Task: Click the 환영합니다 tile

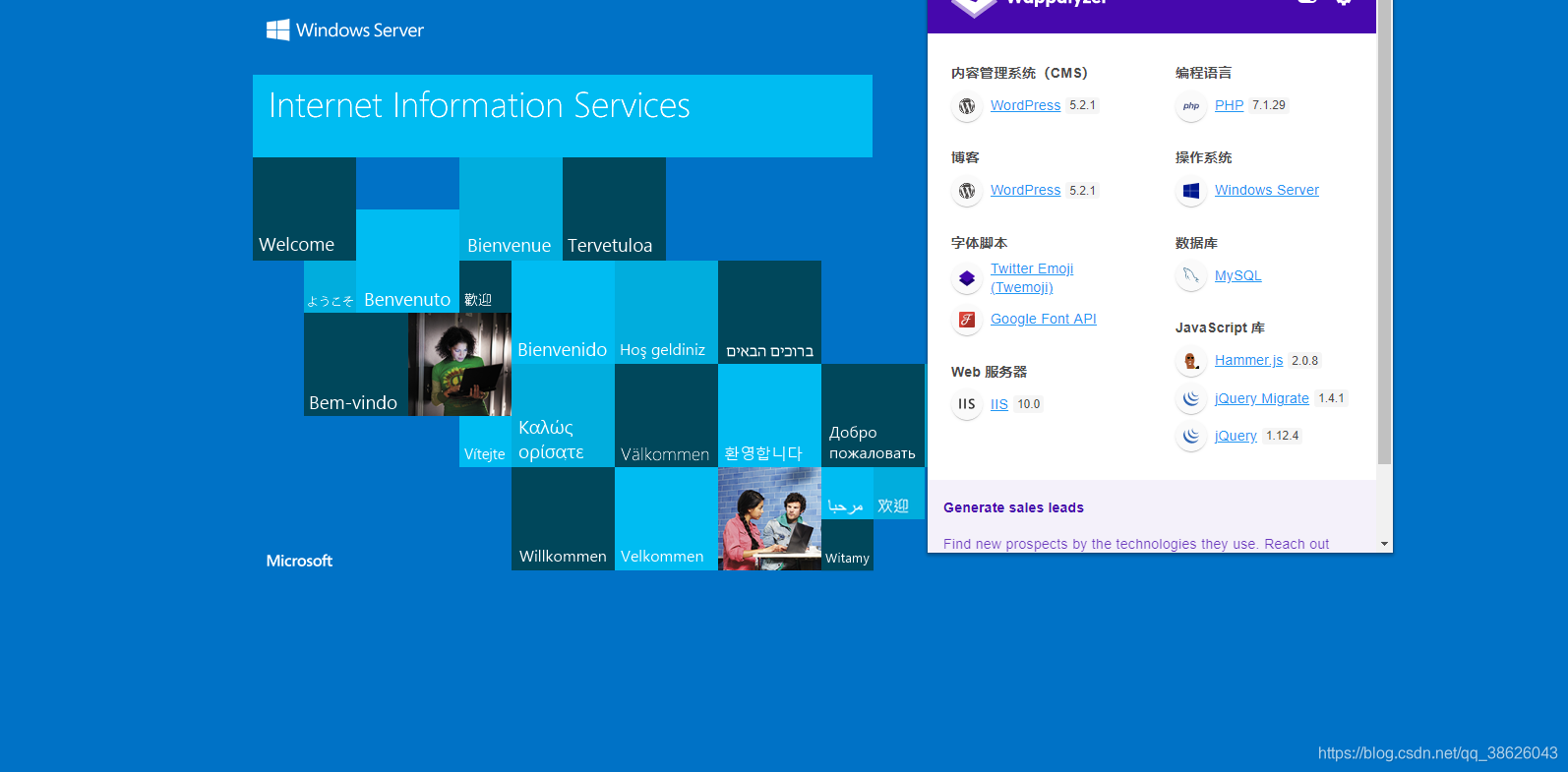Action: tap(769, 415)
